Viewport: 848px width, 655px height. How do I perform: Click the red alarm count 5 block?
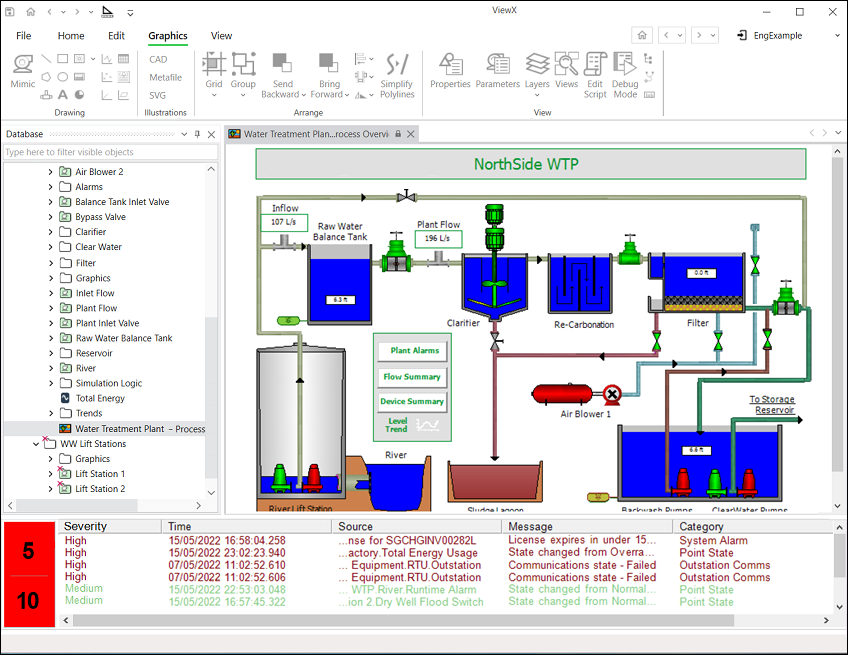29,550
